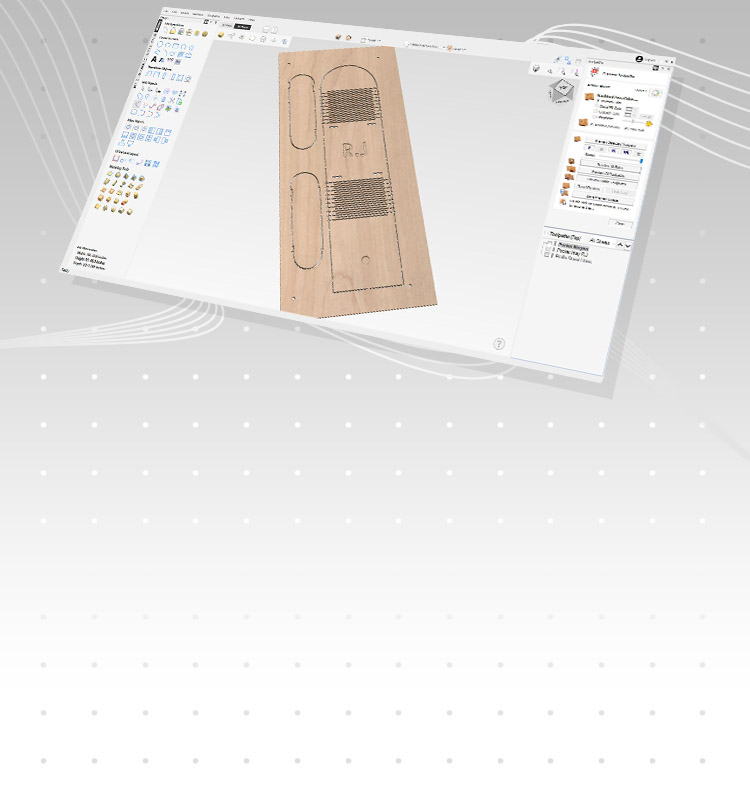Image resolution: width=750 pixels, height=800 pixels.
Task: Click the top face of the view cube
Action: [x=564, y=87]
